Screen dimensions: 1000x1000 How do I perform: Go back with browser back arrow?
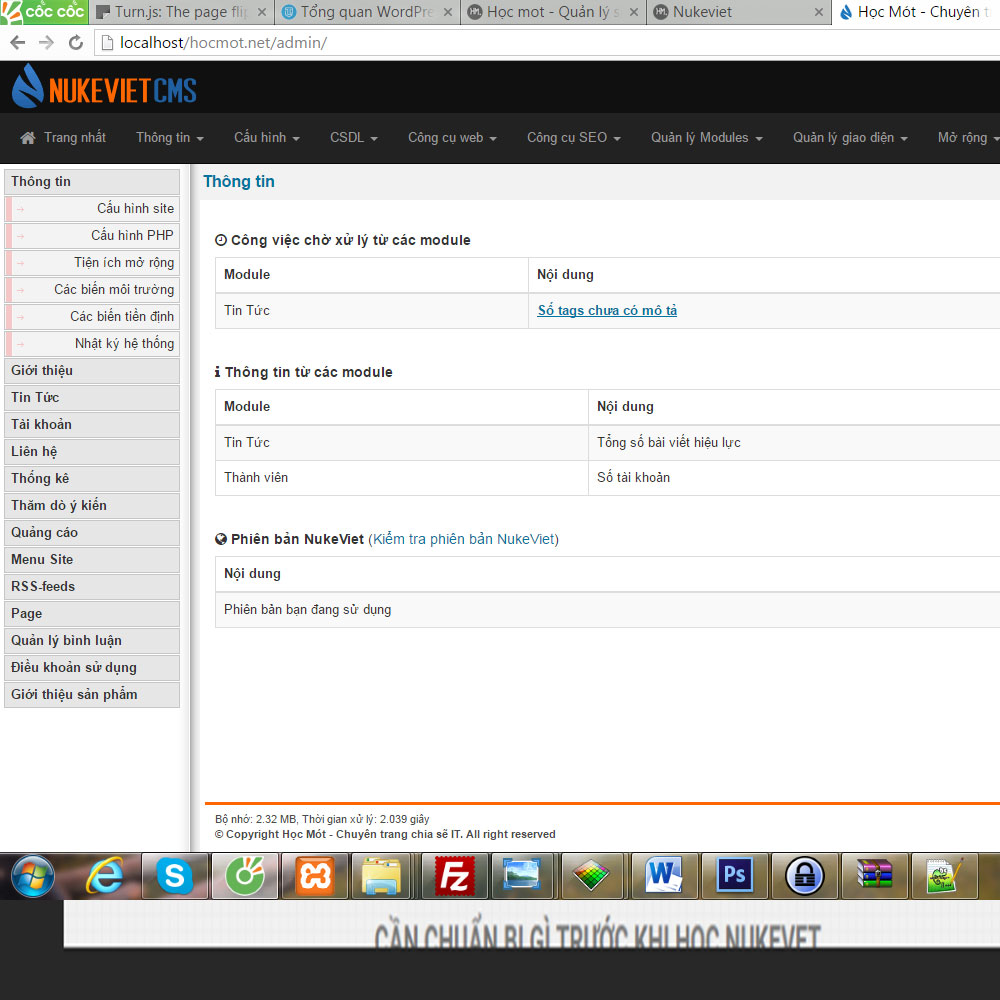18,43
